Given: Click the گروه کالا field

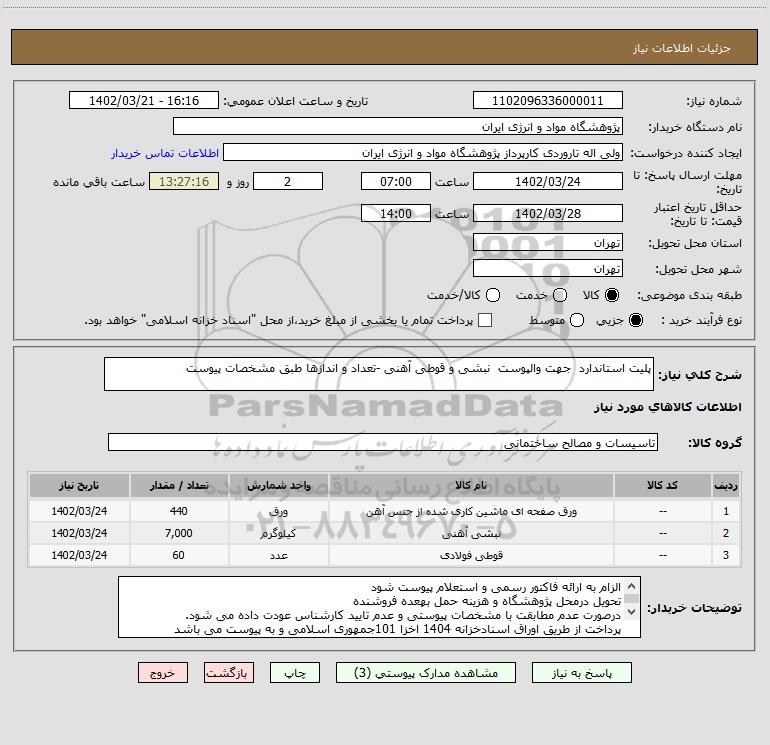Looking at the screenshot, I should 383,442.
